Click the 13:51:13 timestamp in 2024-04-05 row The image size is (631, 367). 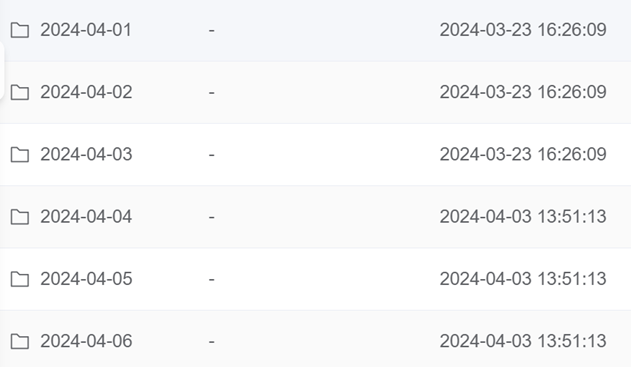(572, 279)
